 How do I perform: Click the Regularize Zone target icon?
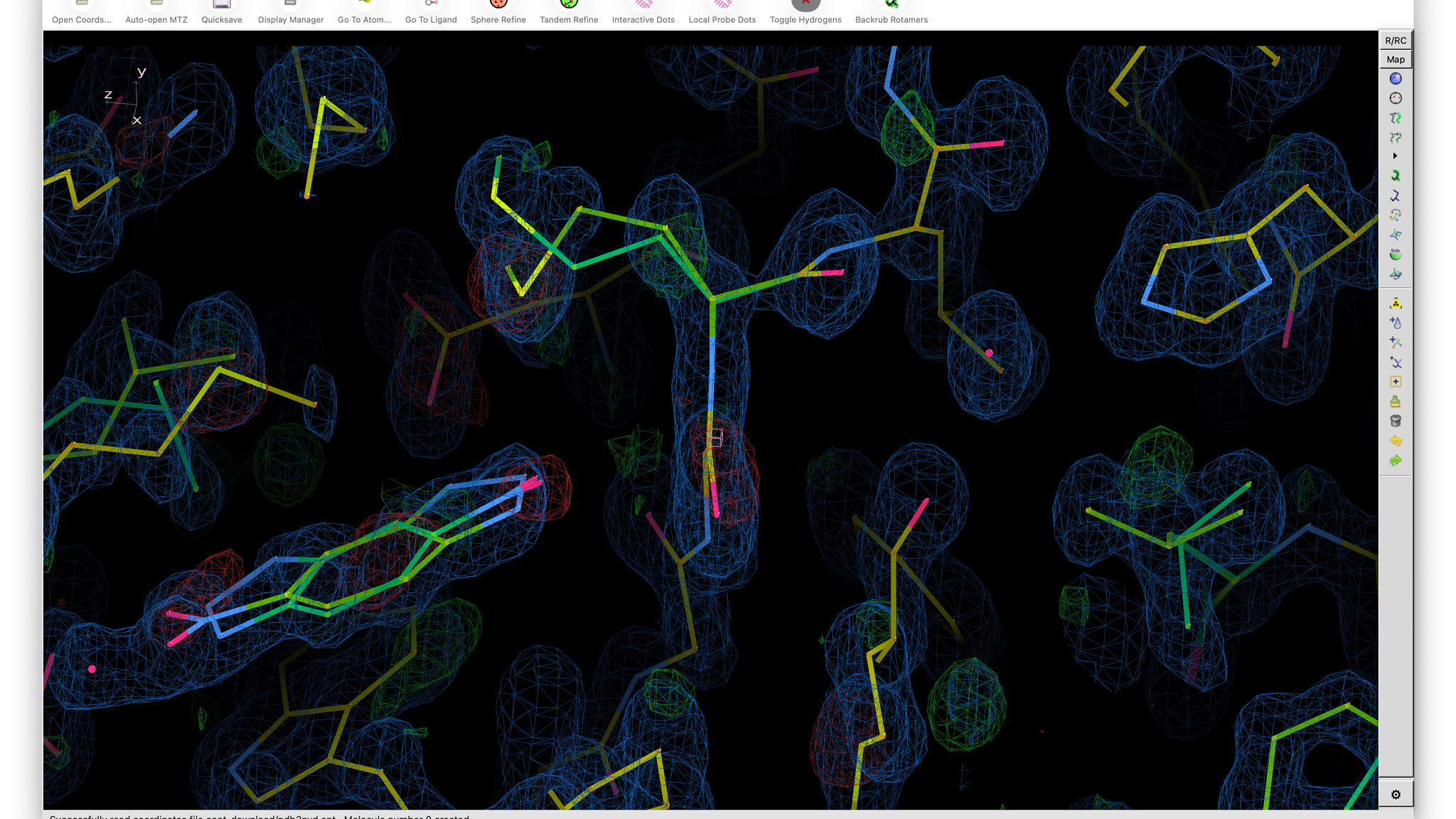(x=1396, y=98)
